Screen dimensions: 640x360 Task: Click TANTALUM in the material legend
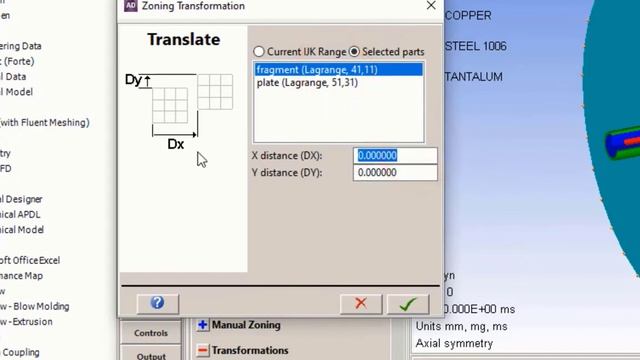point(474,77)
